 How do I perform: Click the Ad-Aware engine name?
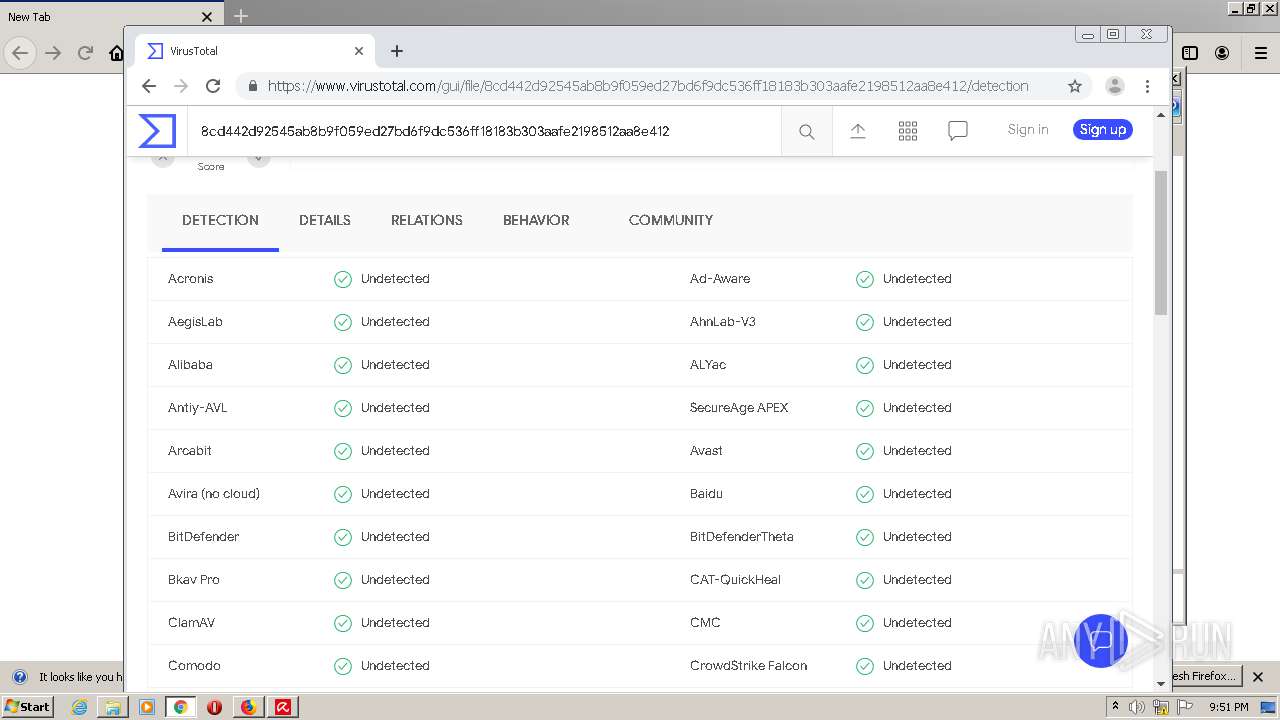pyautogui.click(x=720, y=279)
